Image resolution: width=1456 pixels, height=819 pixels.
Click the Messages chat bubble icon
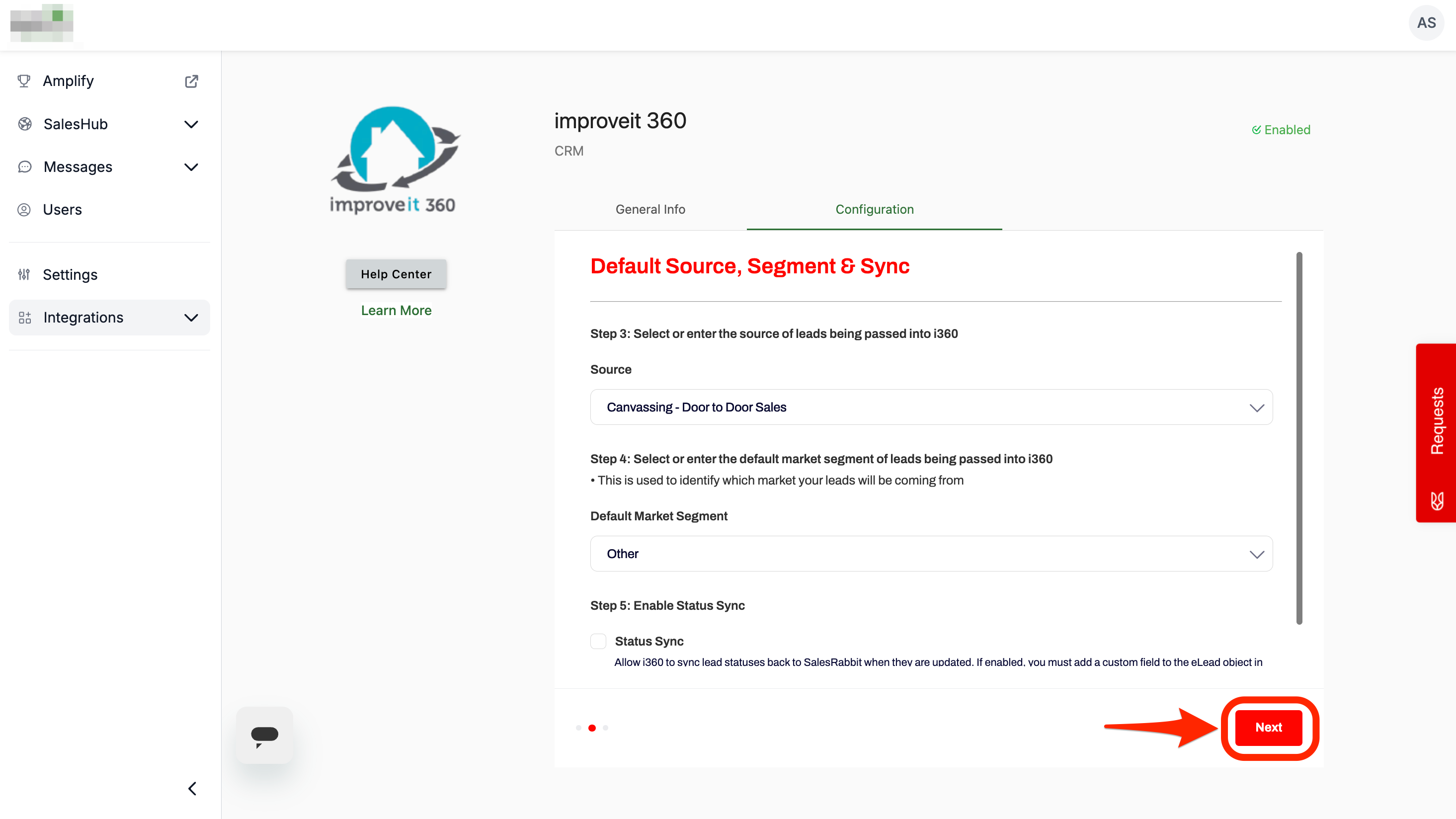[x=24, y=167]
